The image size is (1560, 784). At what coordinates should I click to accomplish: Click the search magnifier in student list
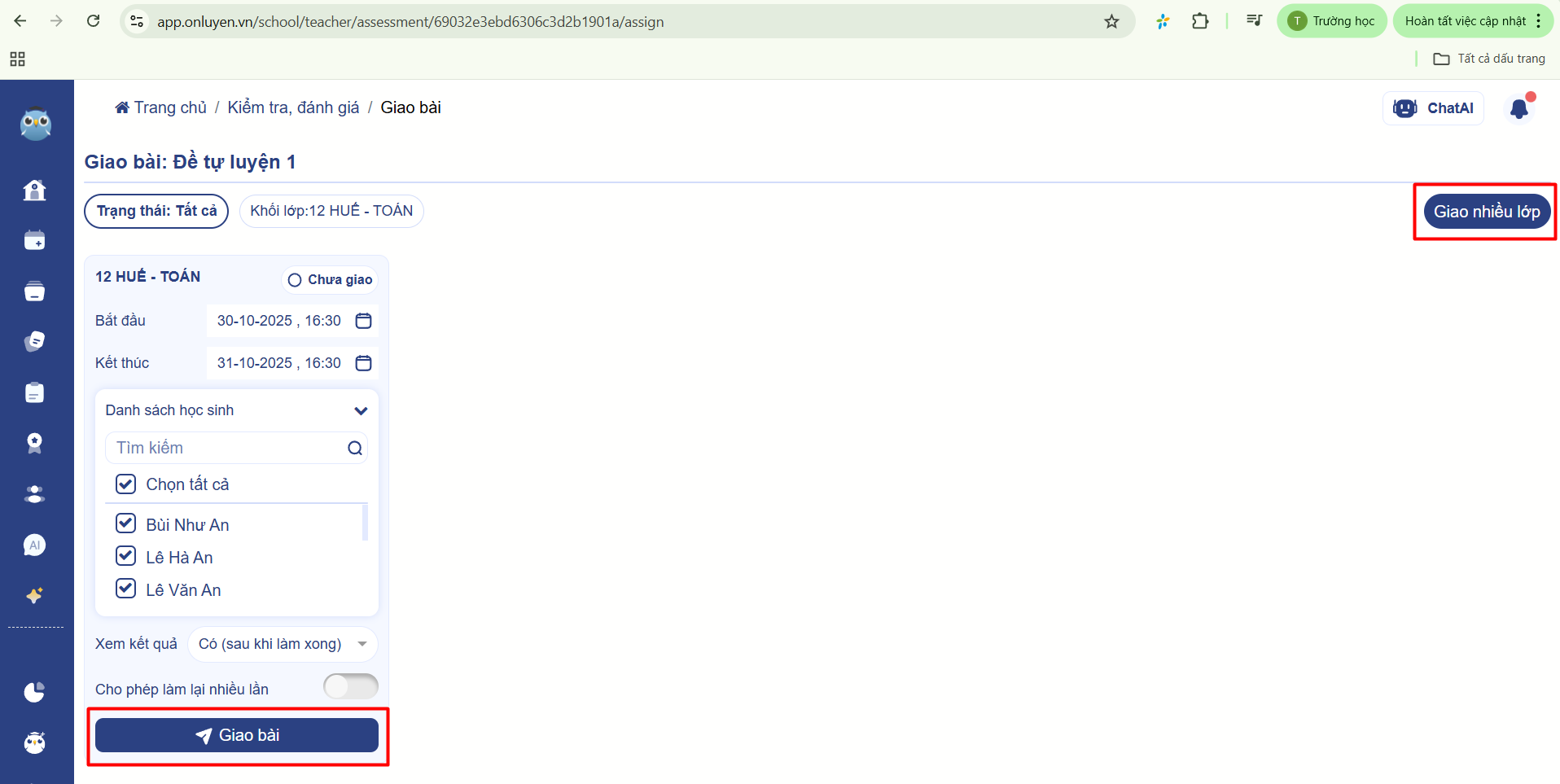(x=354, y=448)
